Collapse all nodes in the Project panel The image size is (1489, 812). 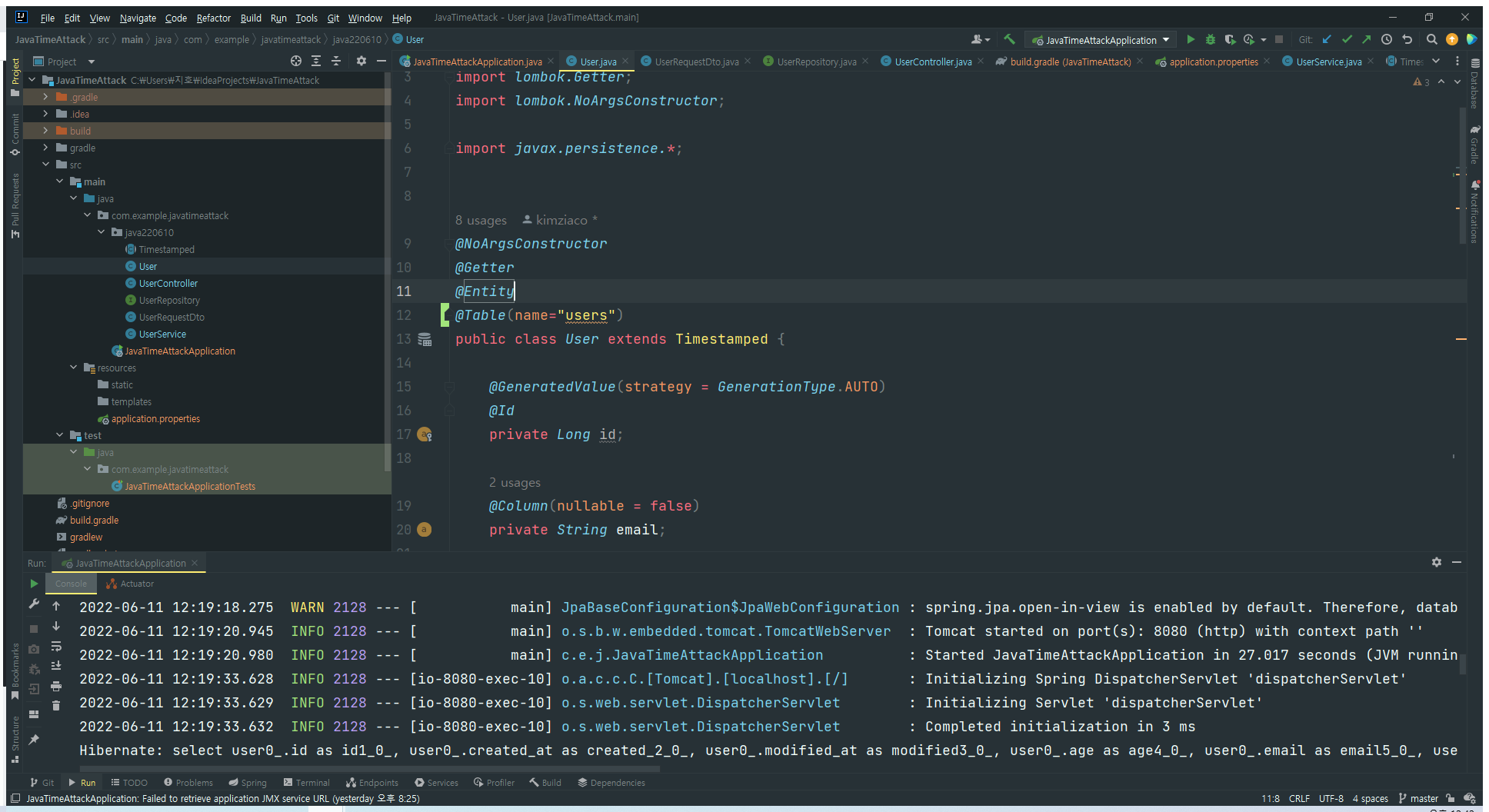336,61
